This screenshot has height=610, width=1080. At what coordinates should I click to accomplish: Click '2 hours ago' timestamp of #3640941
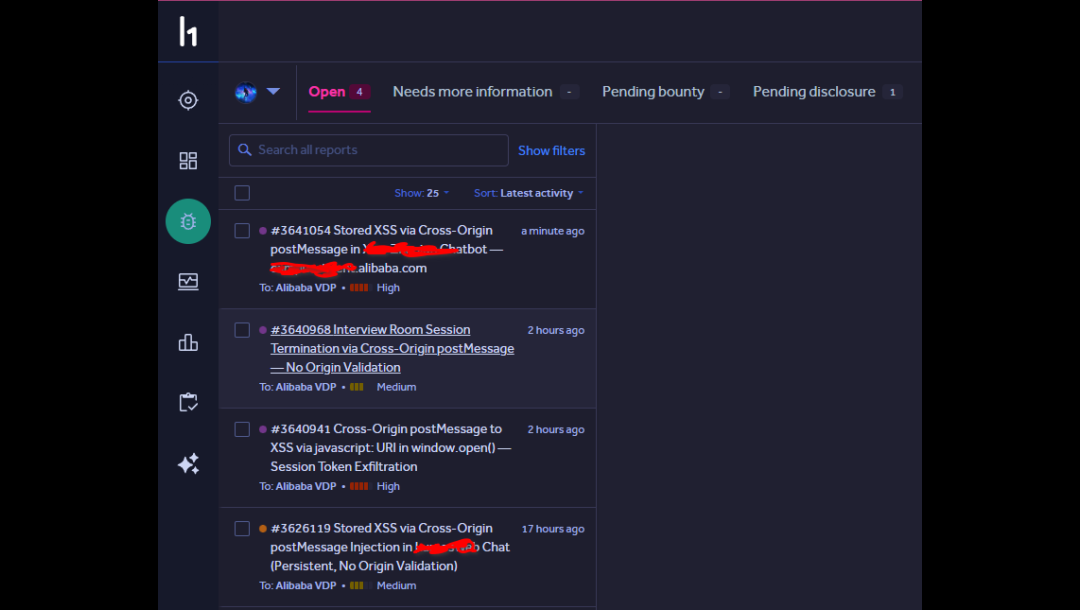pyautogui.click(x=556, y=430)
